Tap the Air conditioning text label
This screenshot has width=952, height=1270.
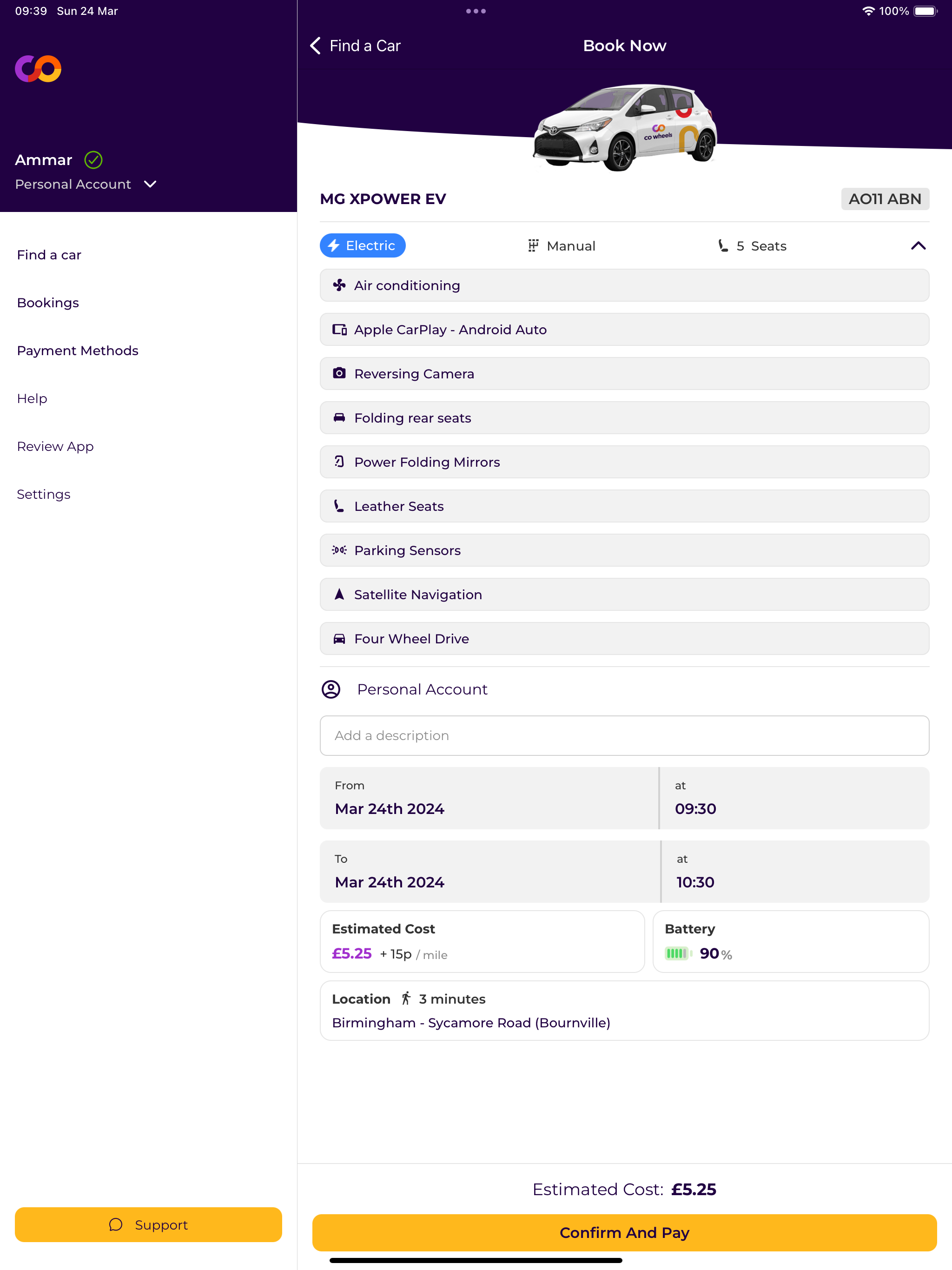pos(407,286)
